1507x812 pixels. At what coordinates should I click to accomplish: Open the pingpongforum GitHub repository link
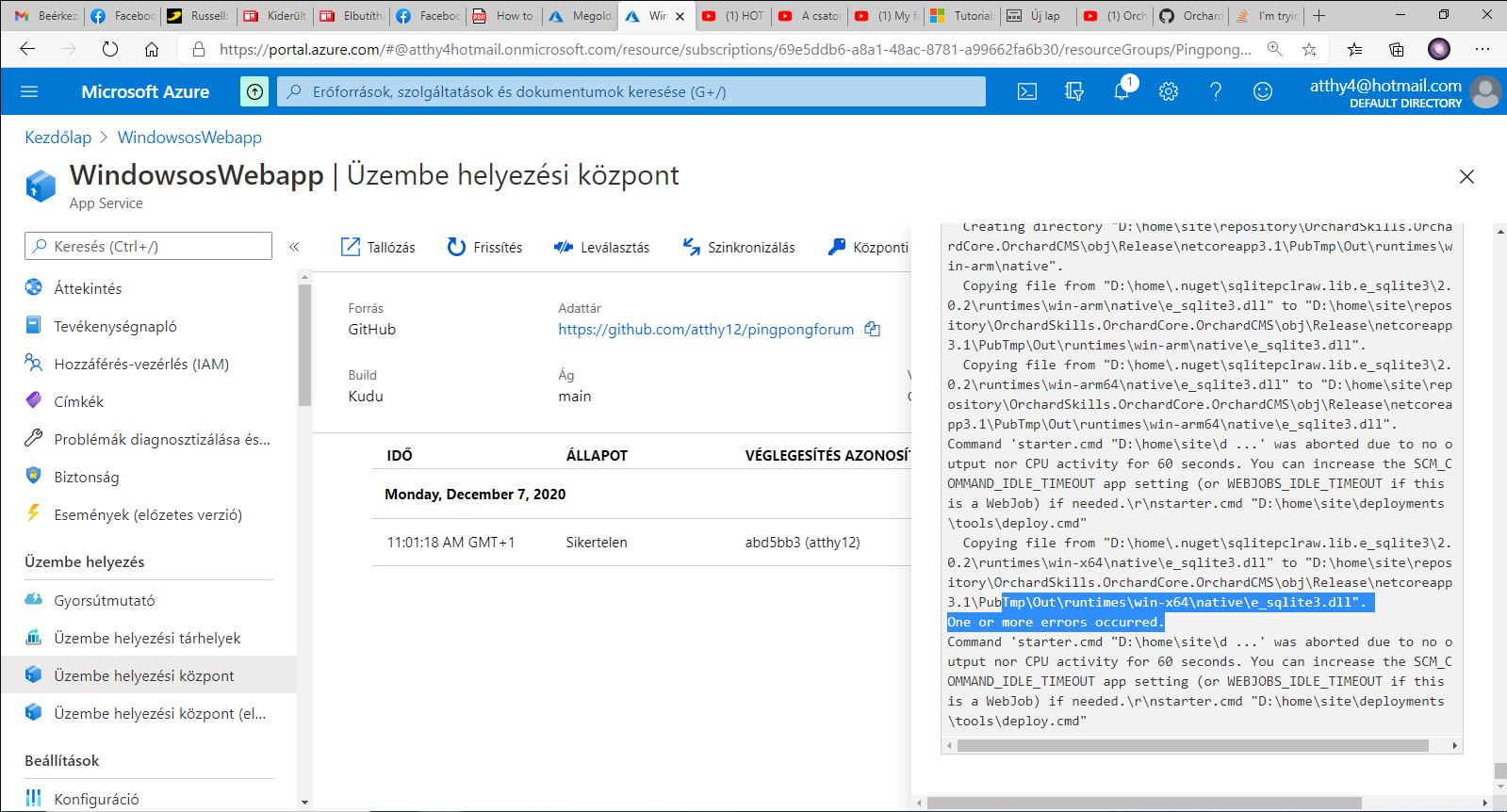tap(706, 329)
